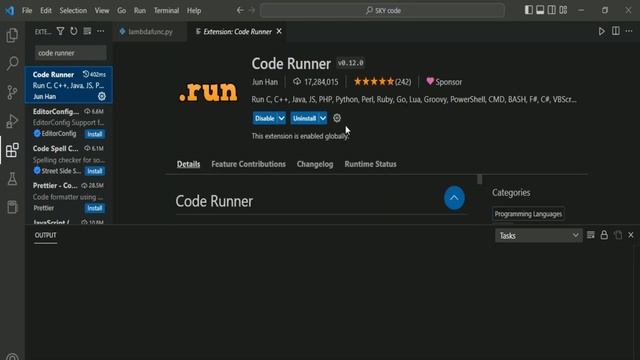Open the gear for Code Runner list item
Image resolution: width=640 pixels, height=360 pixels.
[x=102, y=96]
